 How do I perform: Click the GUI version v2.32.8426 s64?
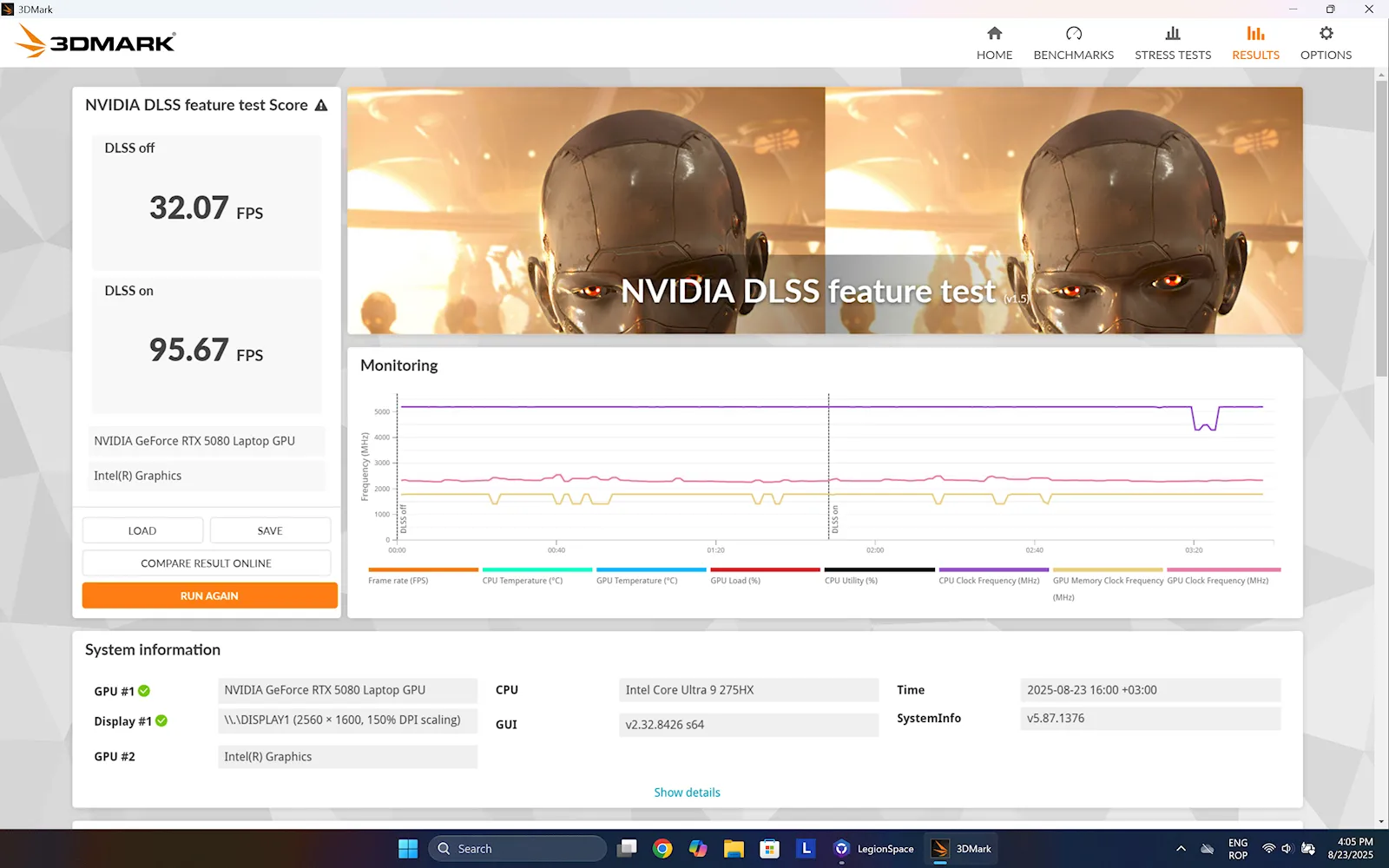click(x=748, y=725)
